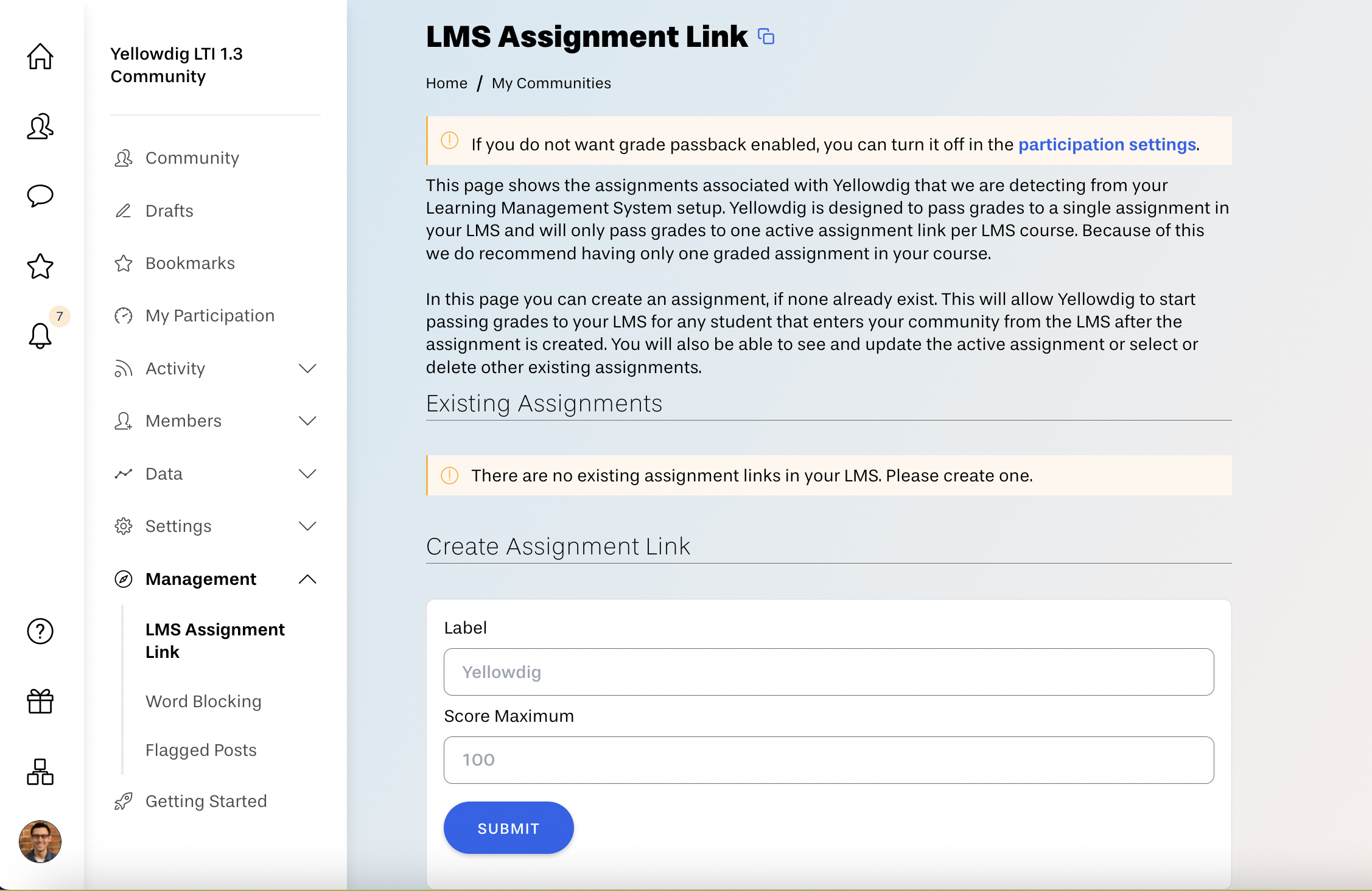Image resolution: width=1372 pixels, height=891 pixels.
Task: Select Flagged Posts submenu item
Action: (x=201, y=750)
